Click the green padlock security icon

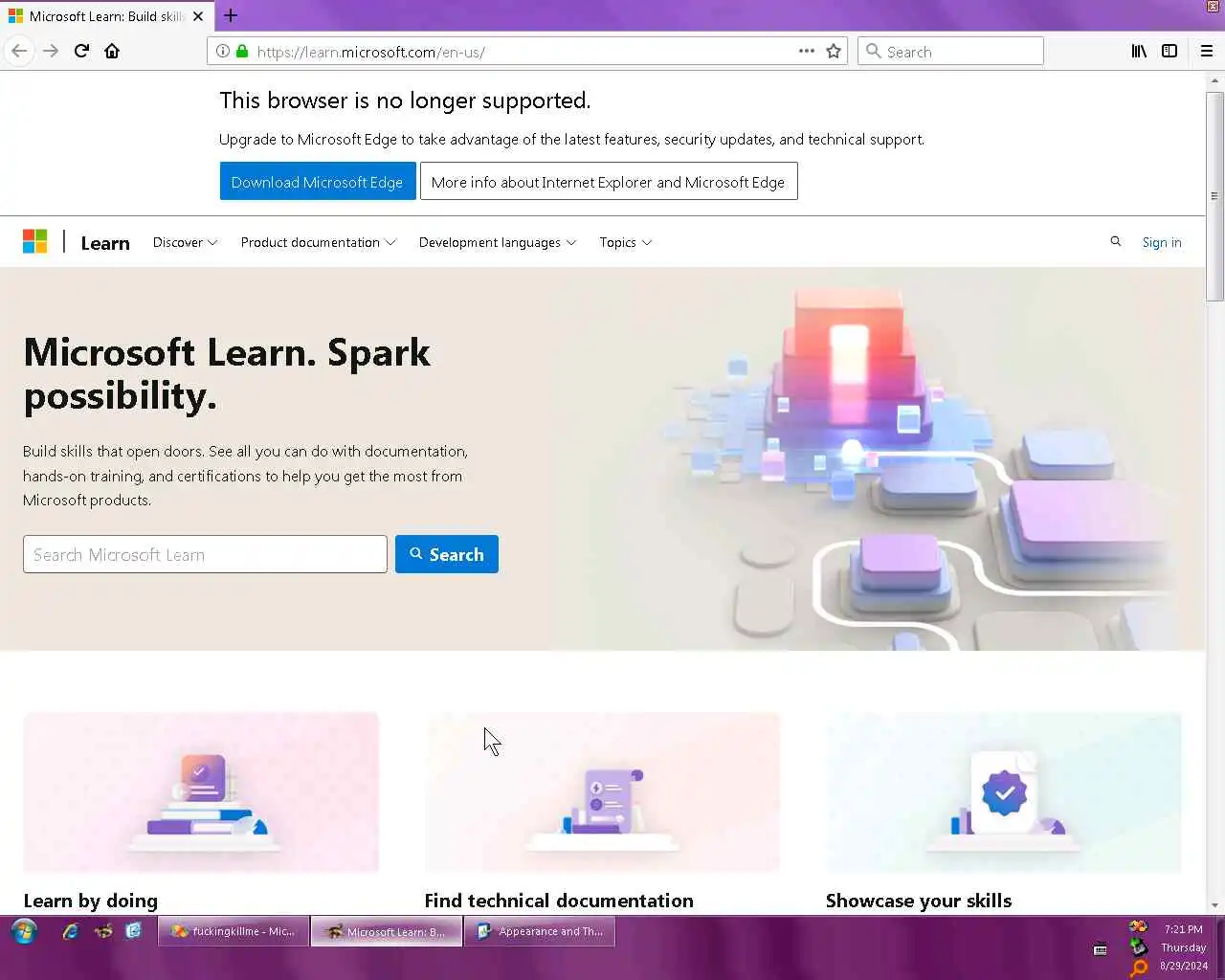[x=242, y=51]
